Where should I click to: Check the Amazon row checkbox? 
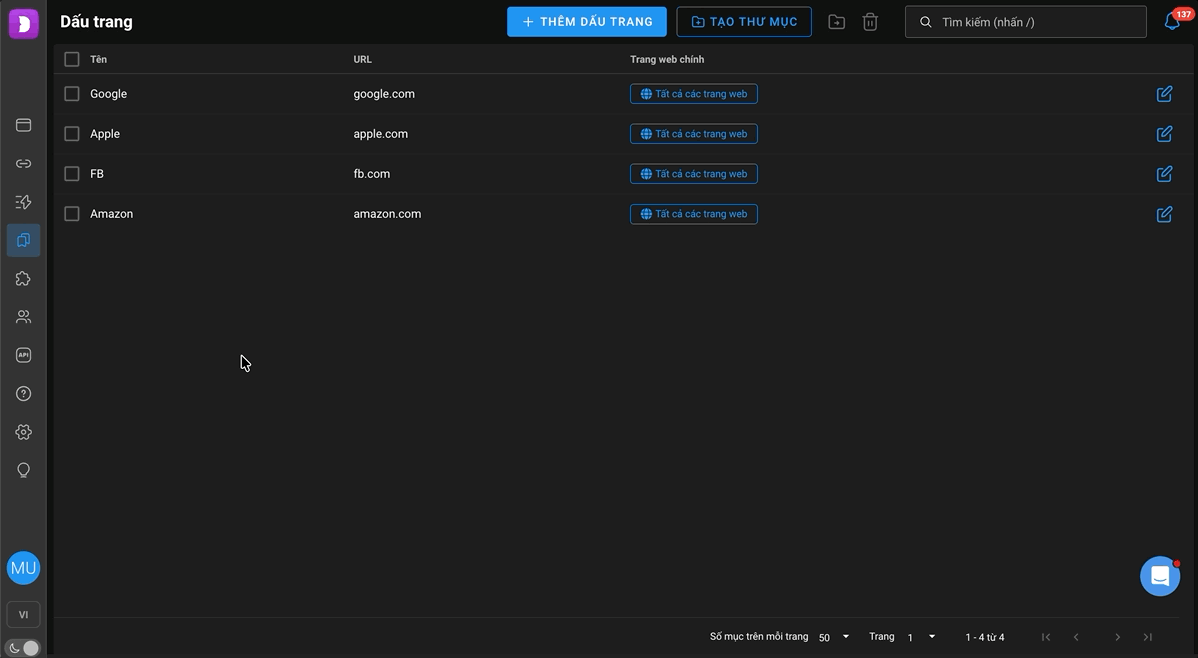click(72, 214)
